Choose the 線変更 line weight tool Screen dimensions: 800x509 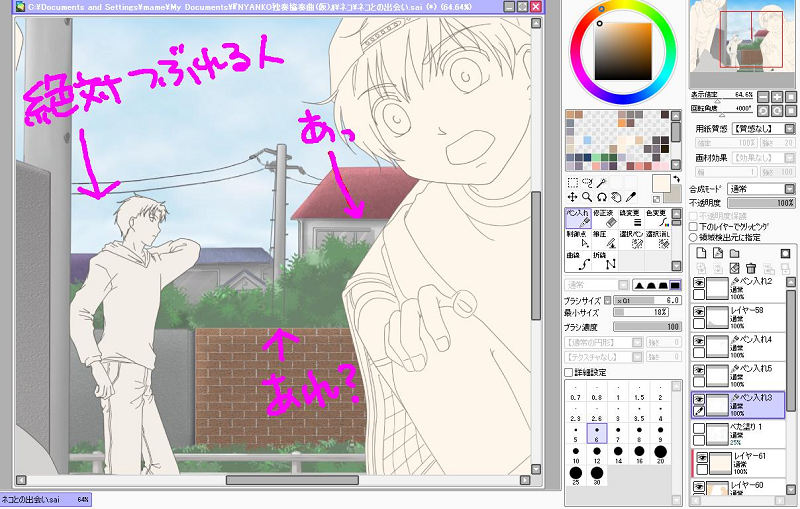tap(631, 219)
